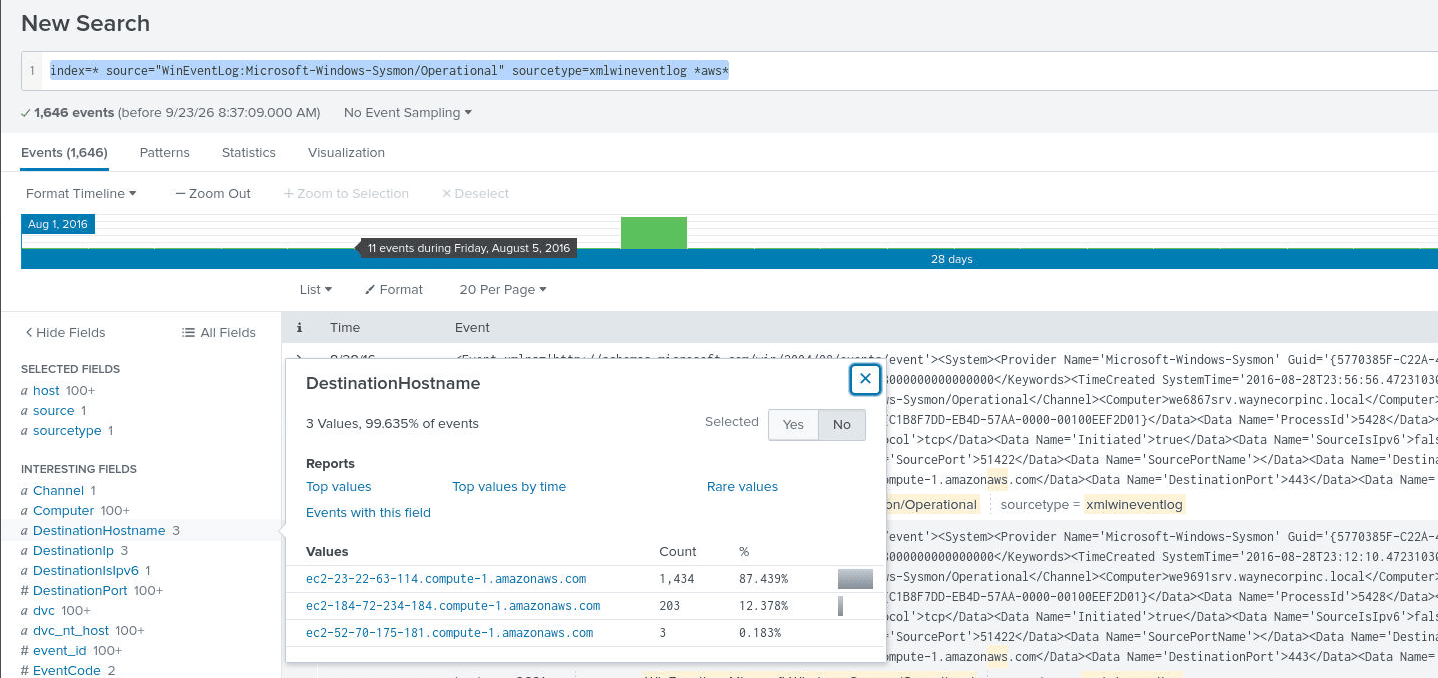Switch to the Visualization tab

pyautogui.click(x=346, y=153)
